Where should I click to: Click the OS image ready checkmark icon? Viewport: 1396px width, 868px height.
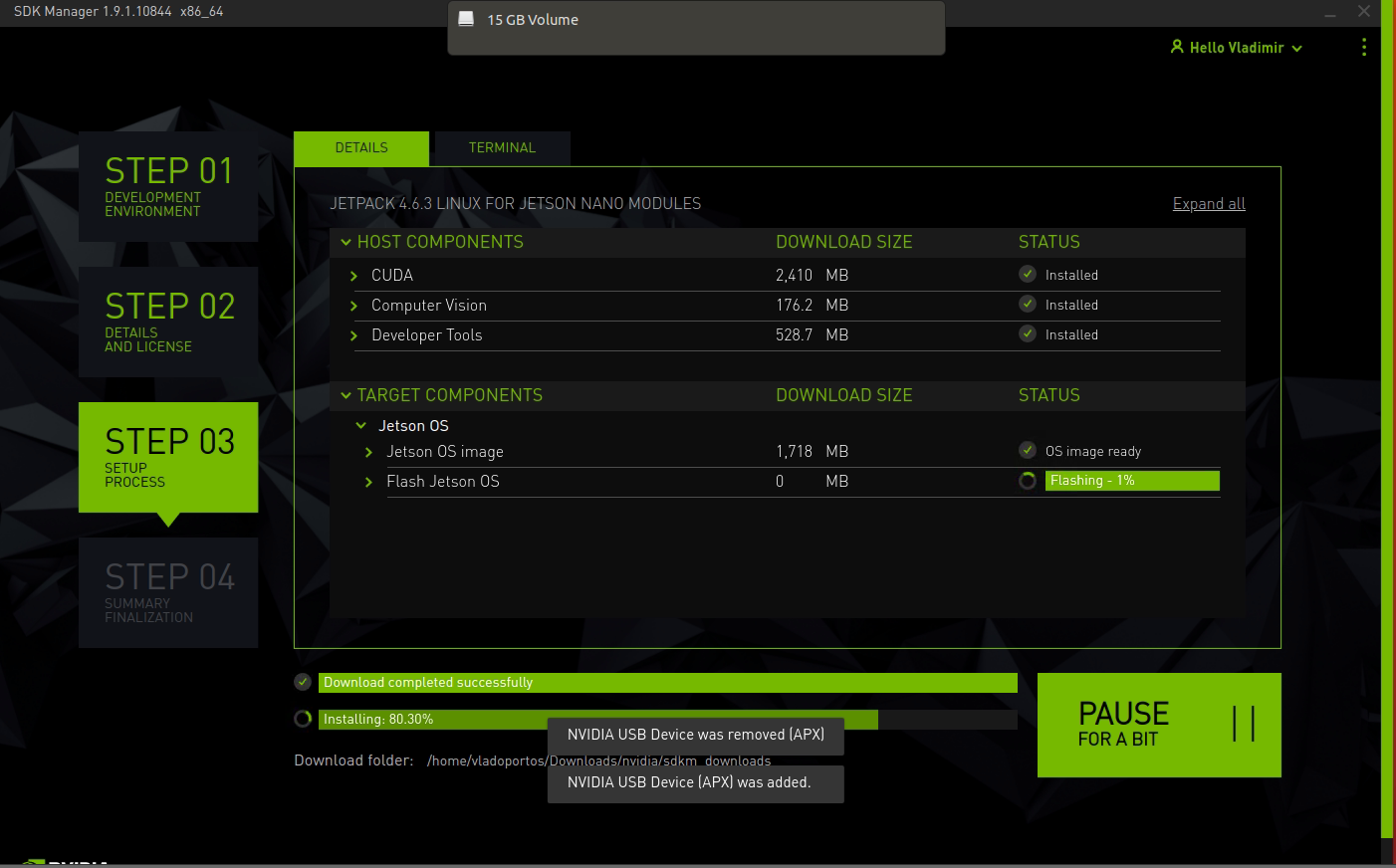pos(1028,450)
